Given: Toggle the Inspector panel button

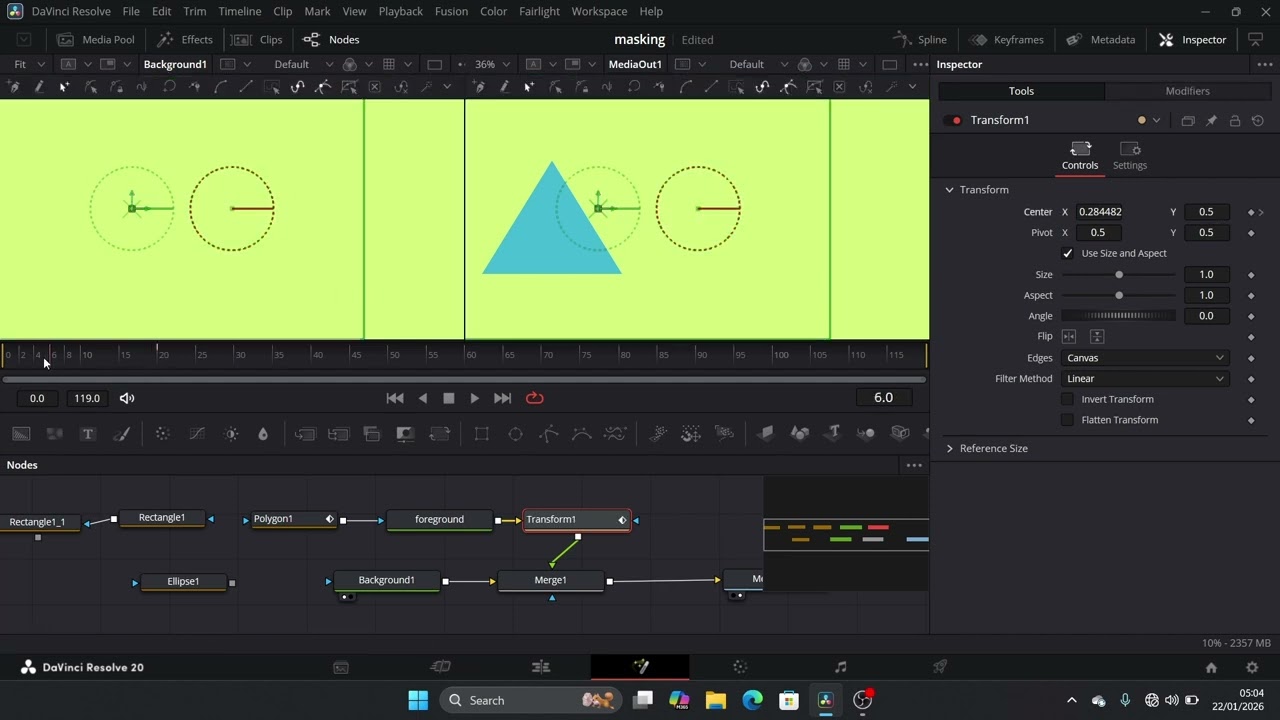Looking at the screenshot, I should click(x=1192, y=40).
